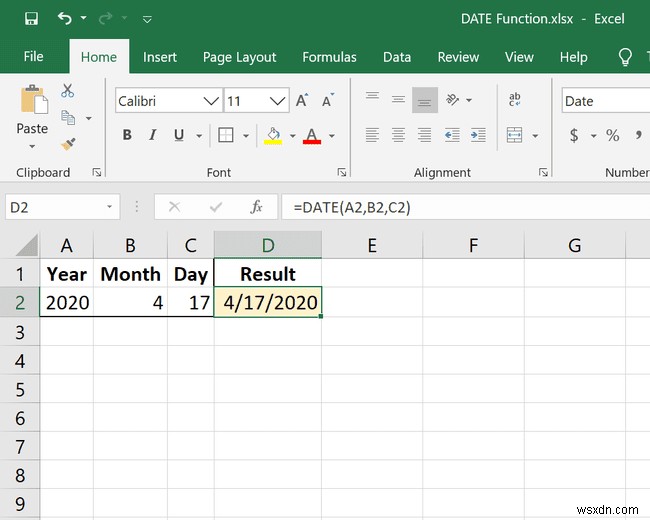The height and width of the screenshot is (520, 650).
Task: Select cell showing 4/17/2020
Action: (268, 302)
